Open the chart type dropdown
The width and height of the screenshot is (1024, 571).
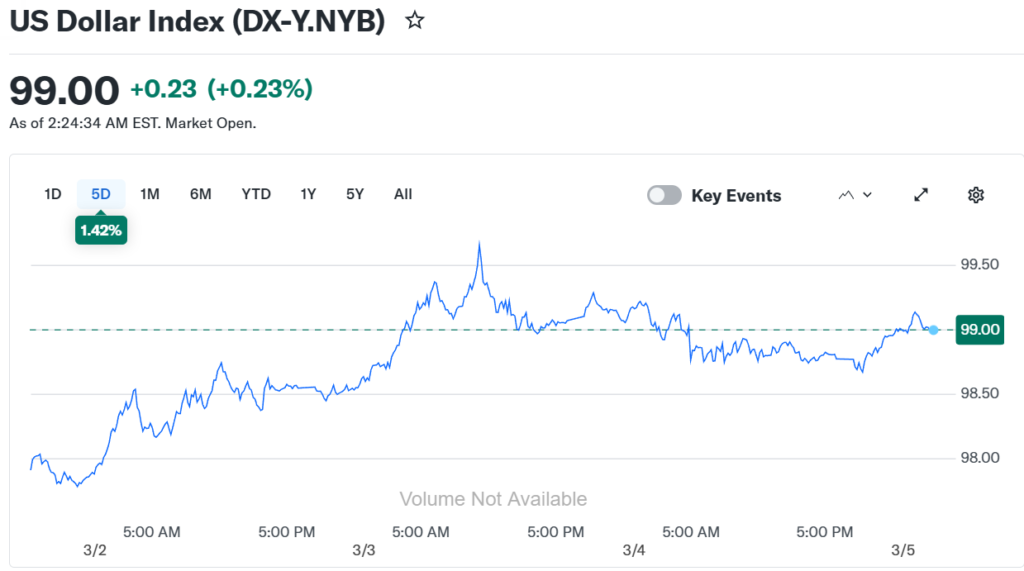[x=855, y=195]
